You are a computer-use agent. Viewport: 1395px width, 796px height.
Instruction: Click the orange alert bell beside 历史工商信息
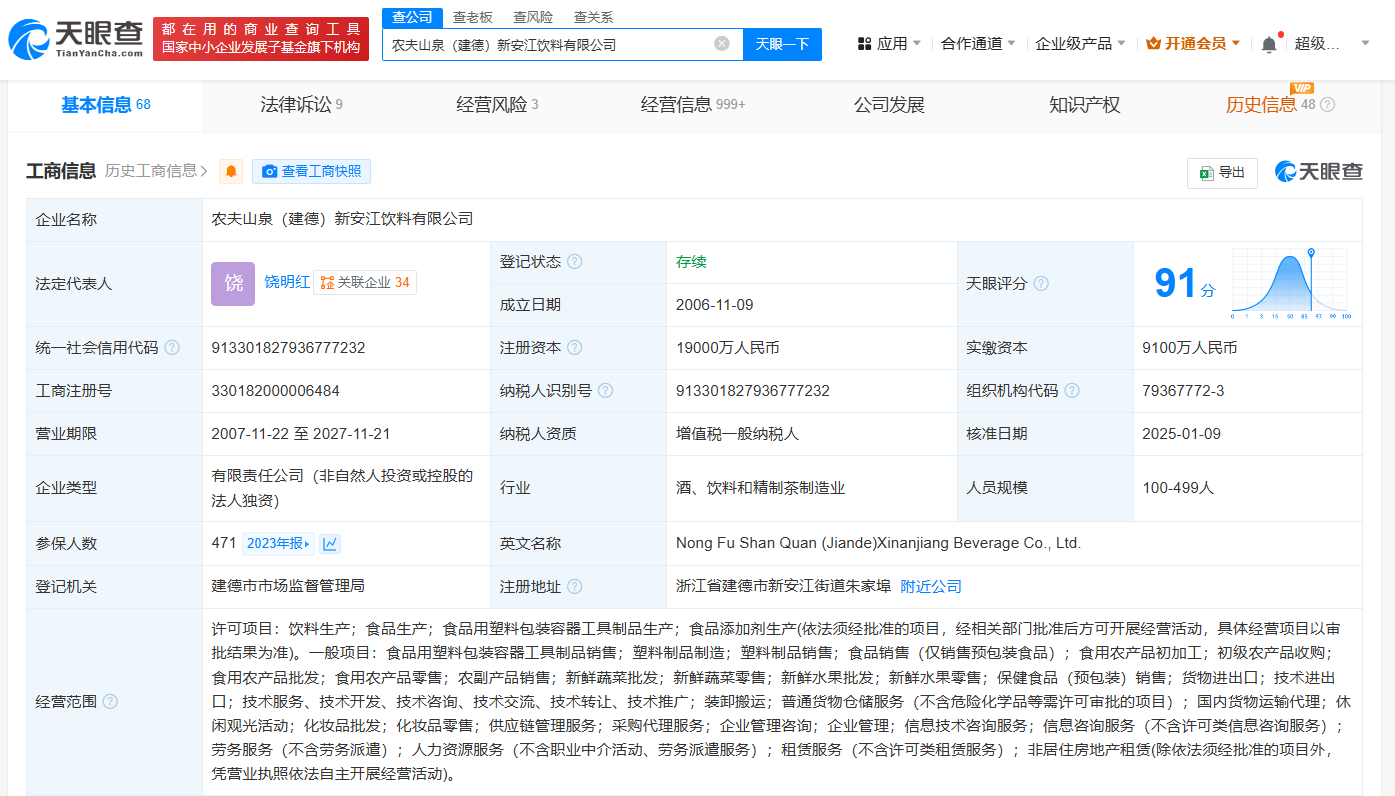click(x=231, y=171)
